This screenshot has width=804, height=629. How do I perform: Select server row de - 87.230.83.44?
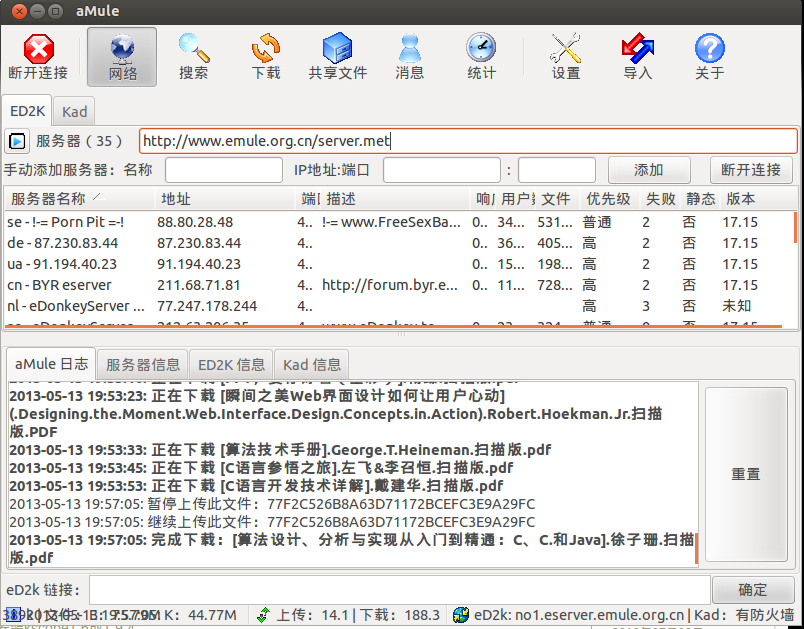click(399, 243)
